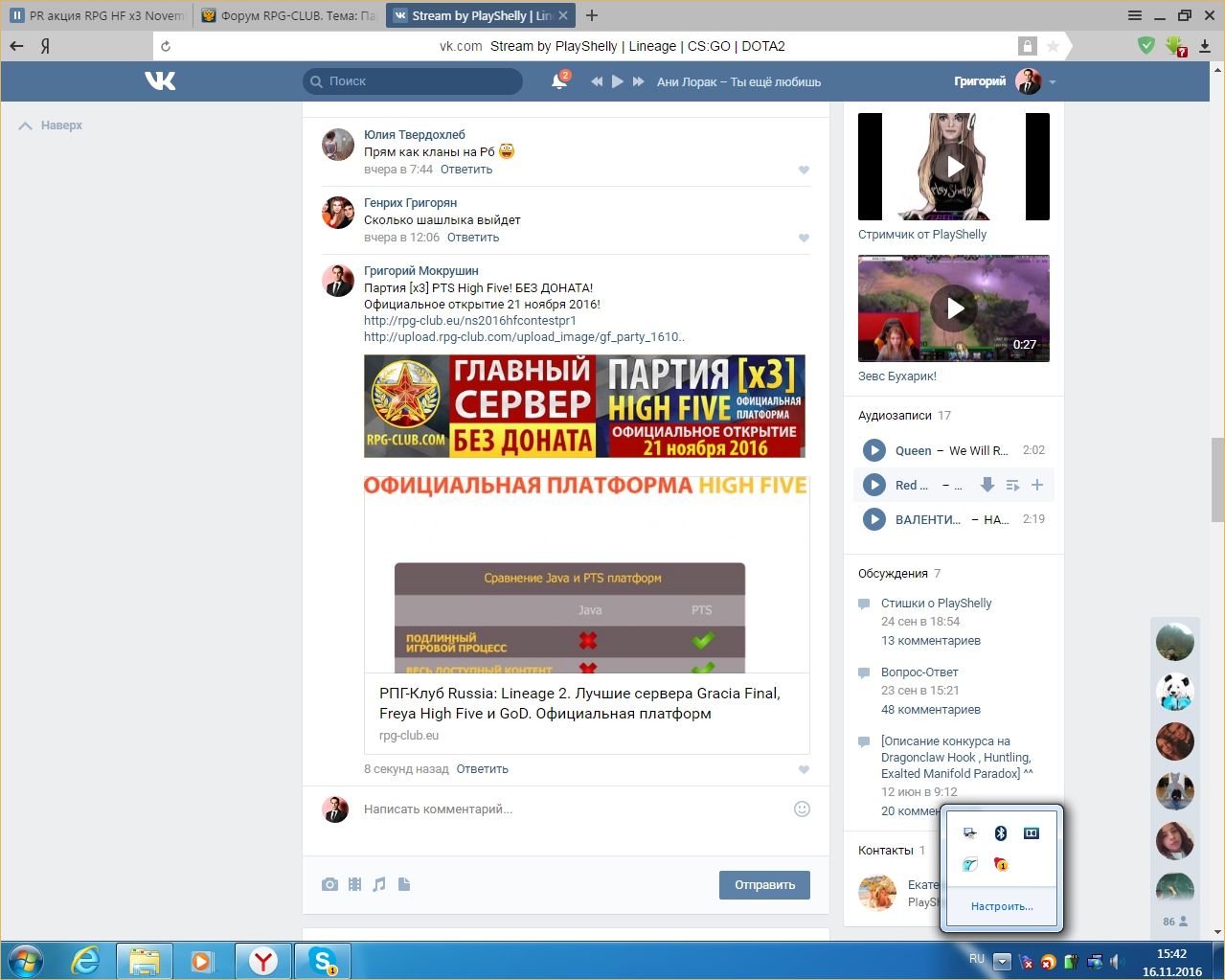This screenshot has width=1225, height=980.
Task: Click the Отправить button
Action: pyautogui.click(x=764, y=885)
